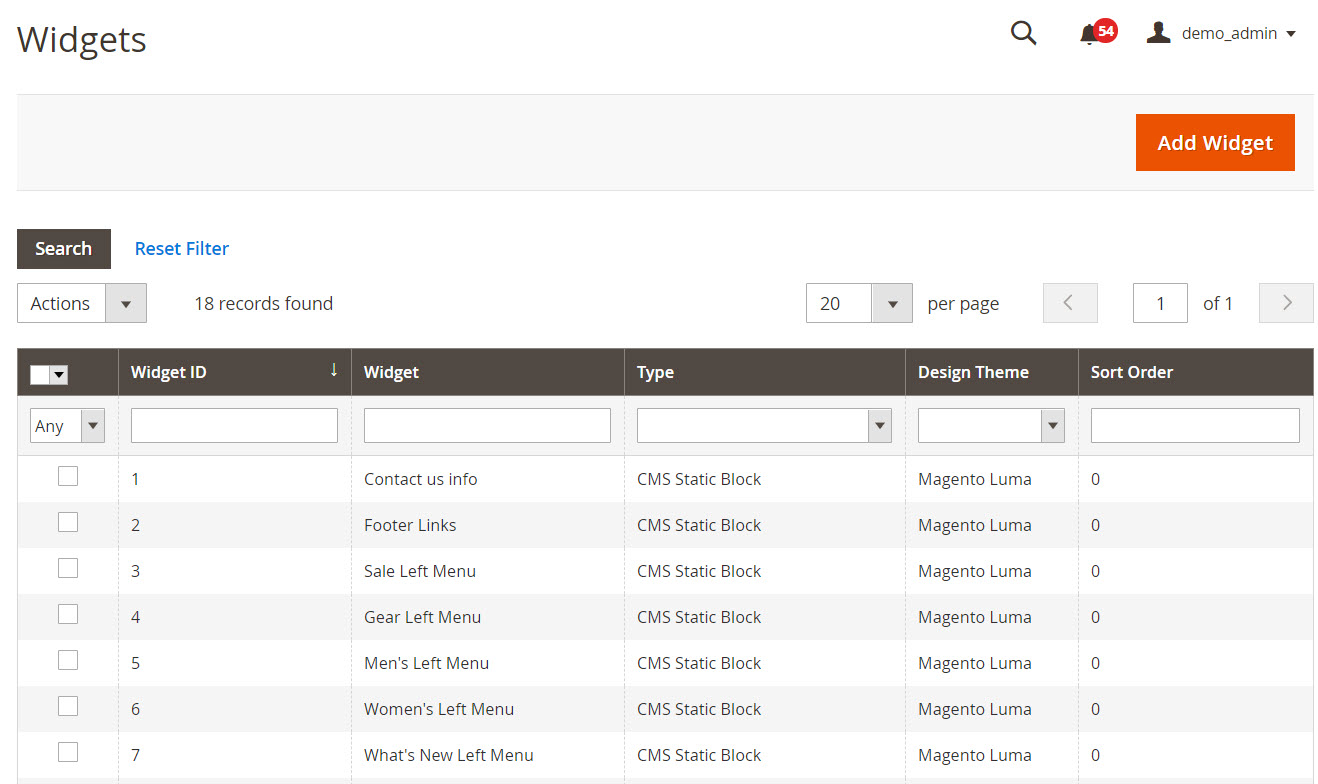Click the Search button

pyautogui.click(x=64, y=249)
